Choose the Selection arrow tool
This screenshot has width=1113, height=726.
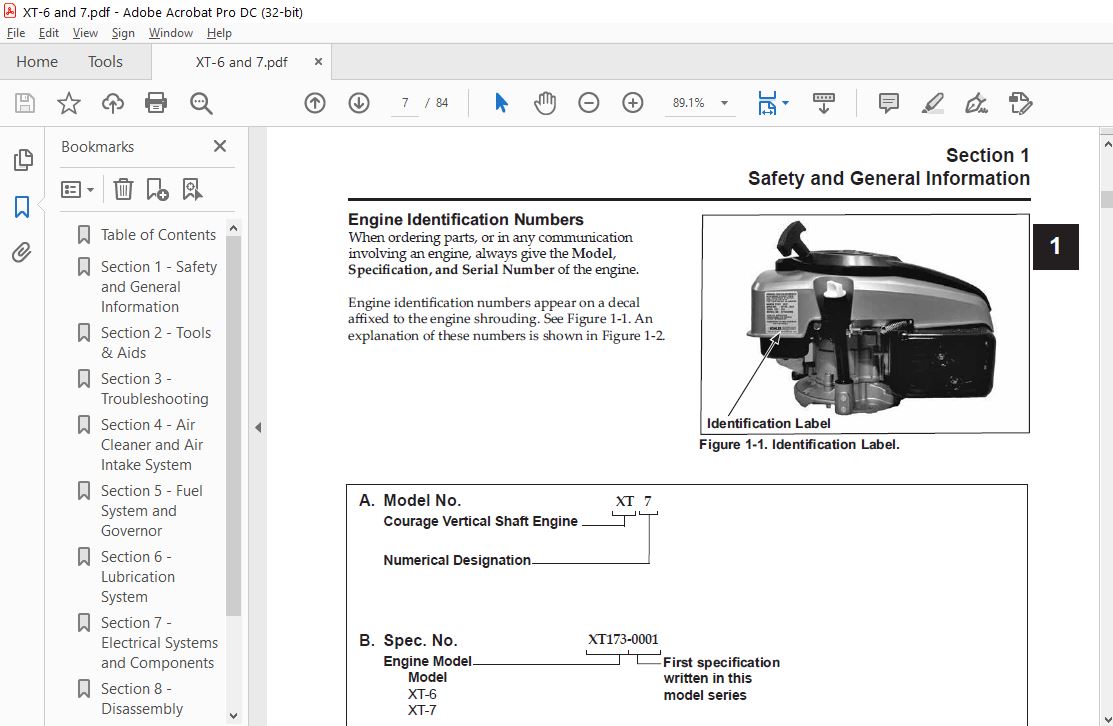point(501,103)
